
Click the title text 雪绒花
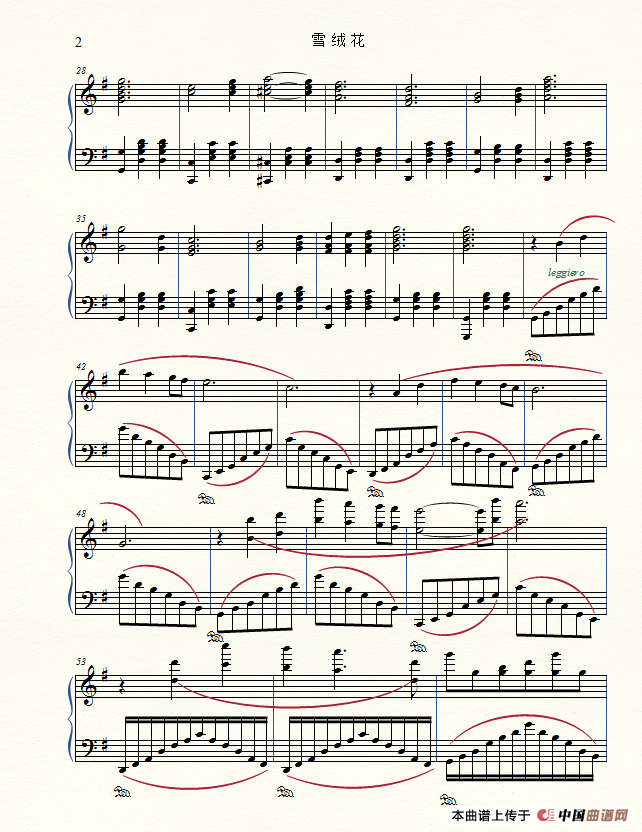point(338,40)
